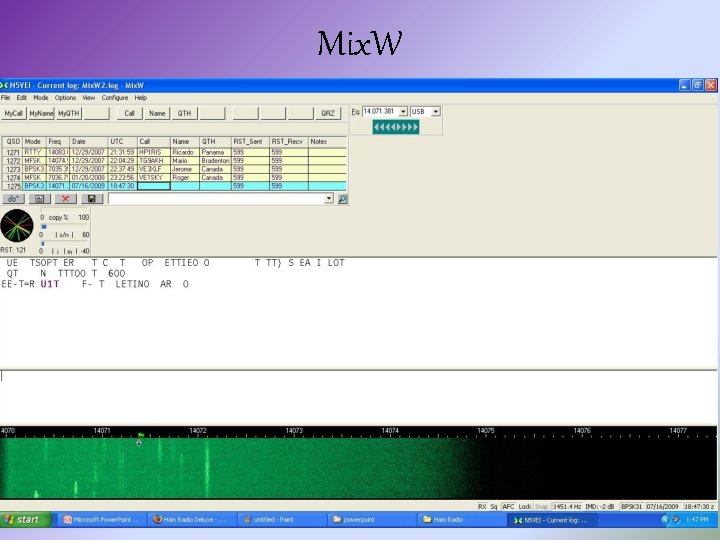720x540 pixels.
Task: Click the BPSK31 mode in status bar
Action: click(631, 506)
